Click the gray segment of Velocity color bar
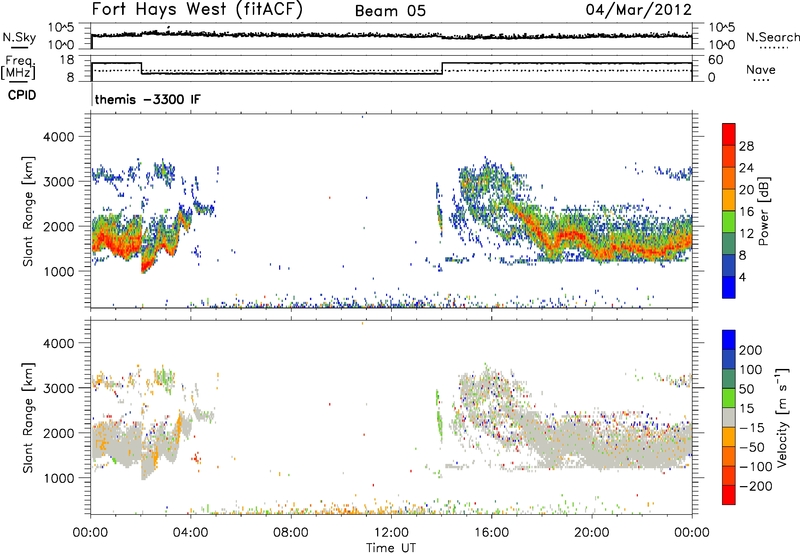 (x=729, y=417)
